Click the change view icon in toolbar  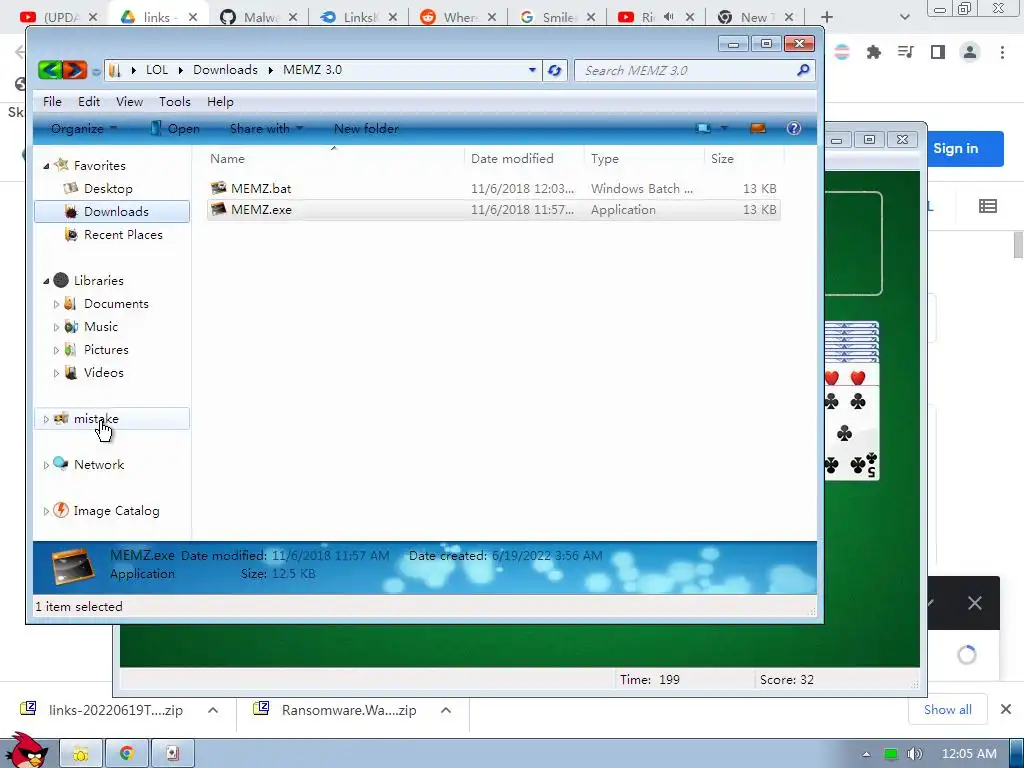703,128
